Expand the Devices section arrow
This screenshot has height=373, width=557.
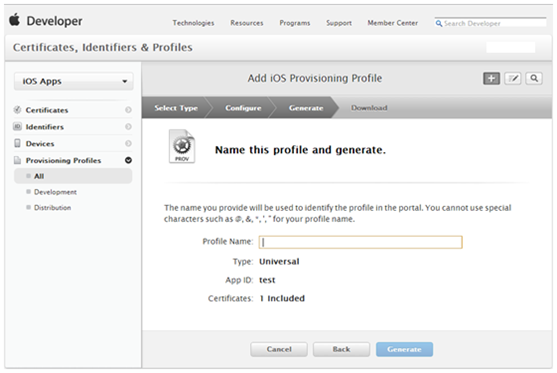pyautogui.click(x=128, y=144)
